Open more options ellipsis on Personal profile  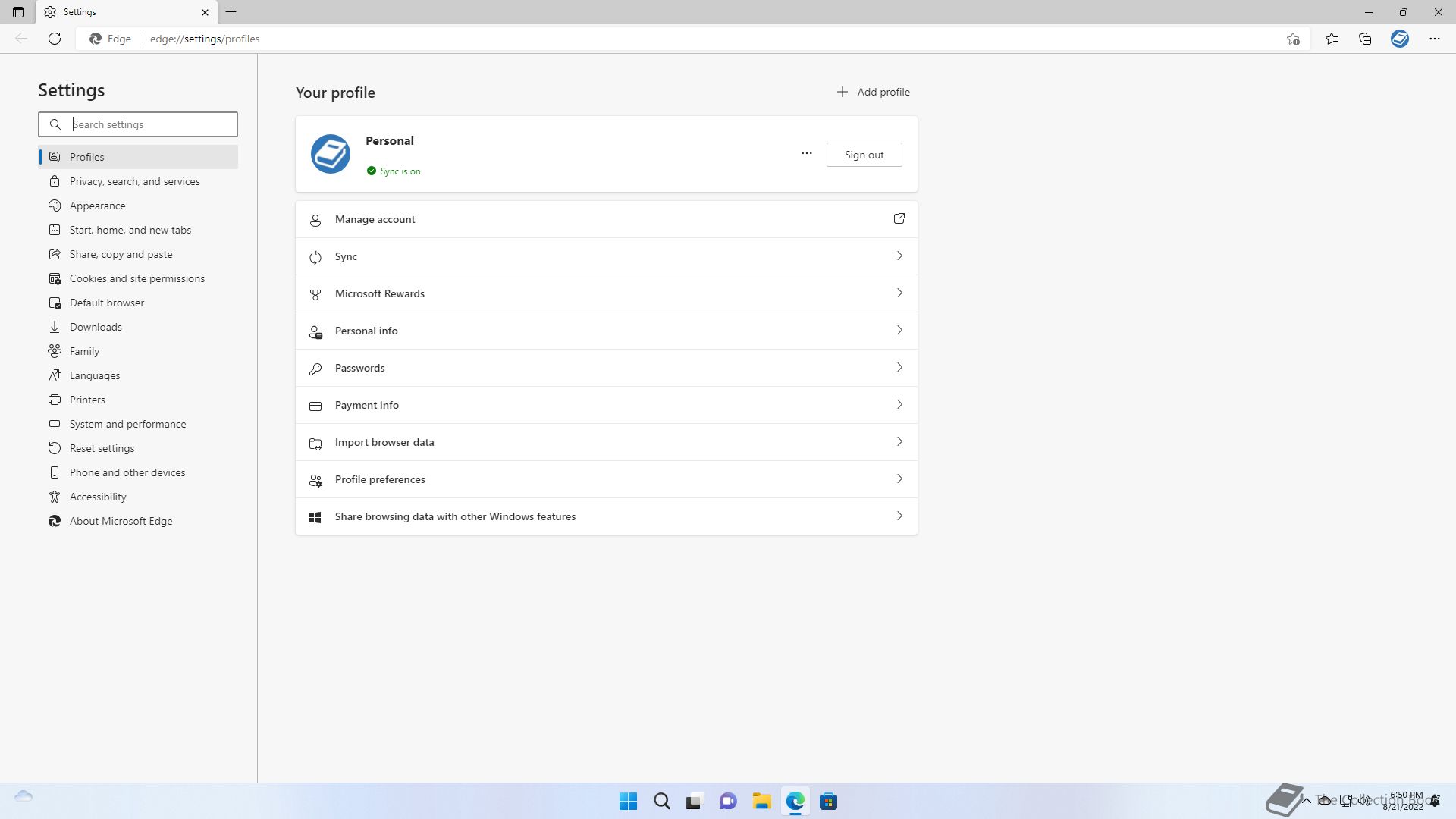click(x=807, y=154)
